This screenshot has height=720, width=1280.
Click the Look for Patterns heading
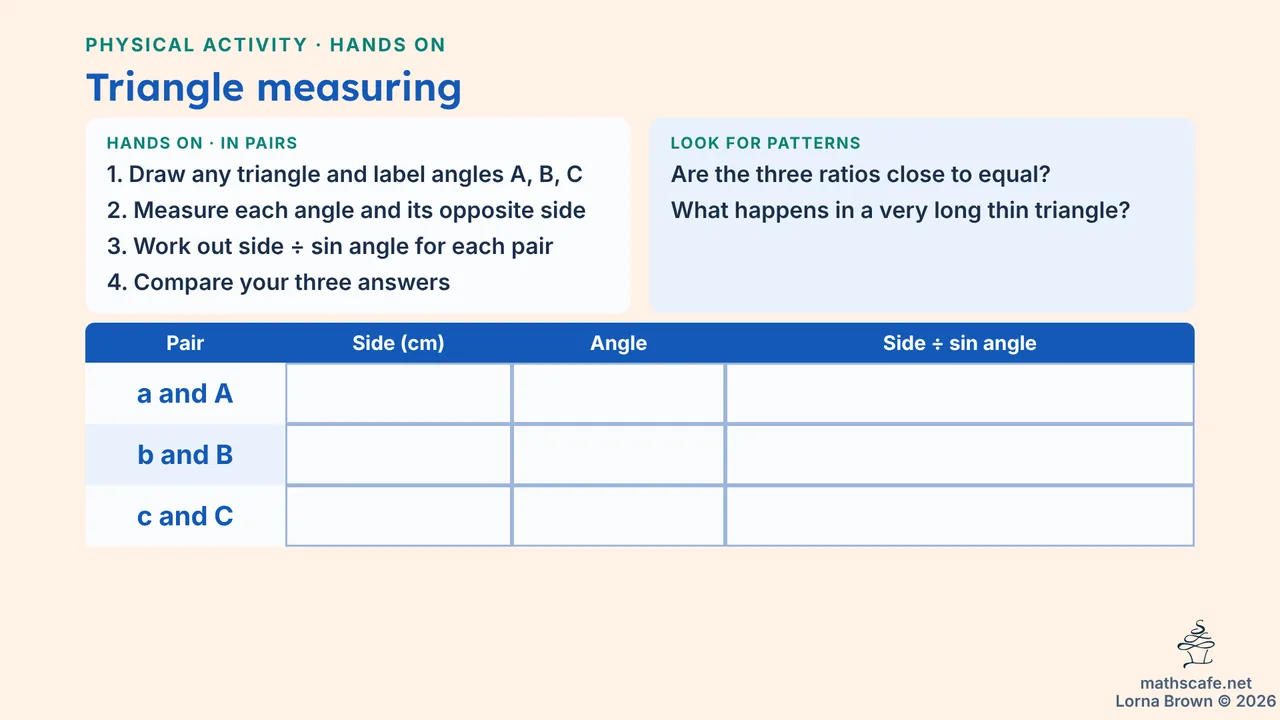pos(766,143)
